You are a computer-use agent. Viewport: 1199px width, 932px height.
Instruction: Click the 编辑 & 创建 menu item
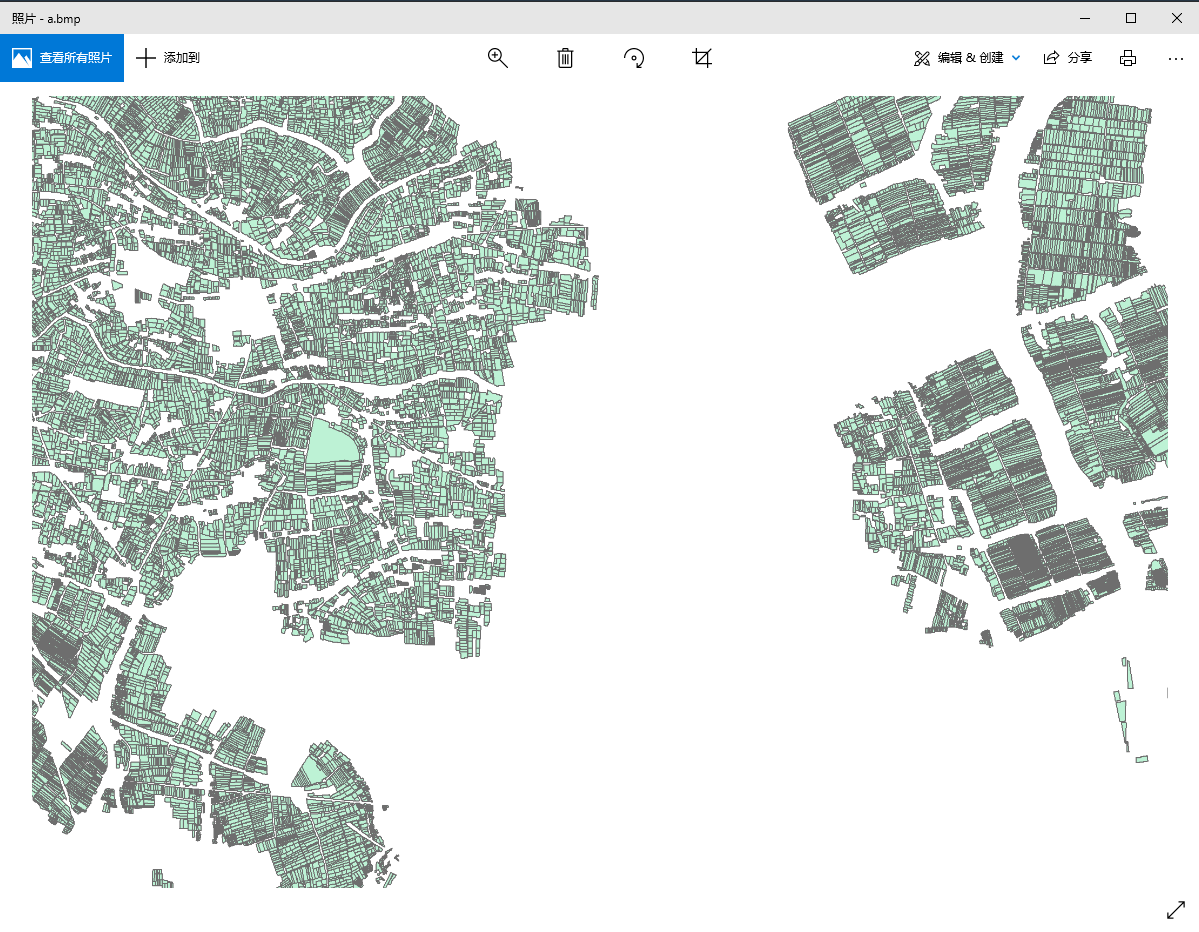968,58
